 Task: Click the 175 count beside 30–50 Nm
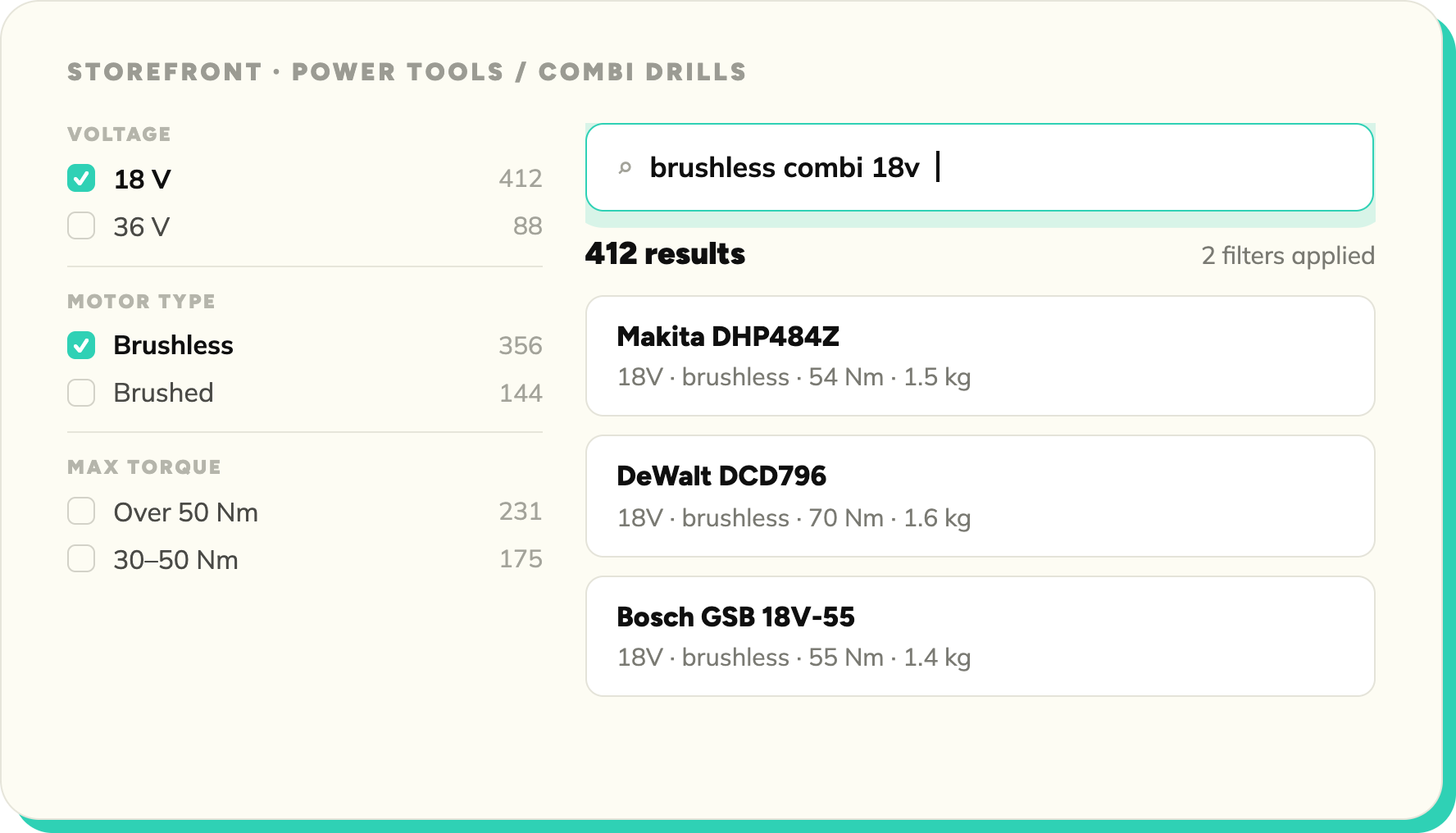[521, 559]
